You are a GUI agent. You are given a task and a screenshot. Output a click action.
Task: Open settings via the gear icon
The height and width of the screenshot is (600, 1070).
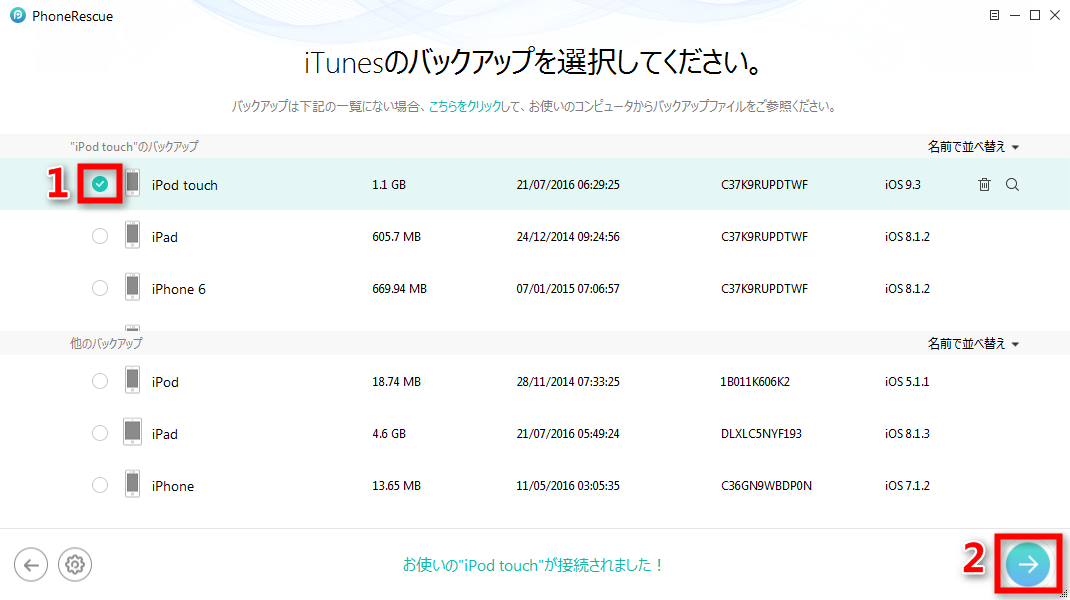click(x=75, y=565)
